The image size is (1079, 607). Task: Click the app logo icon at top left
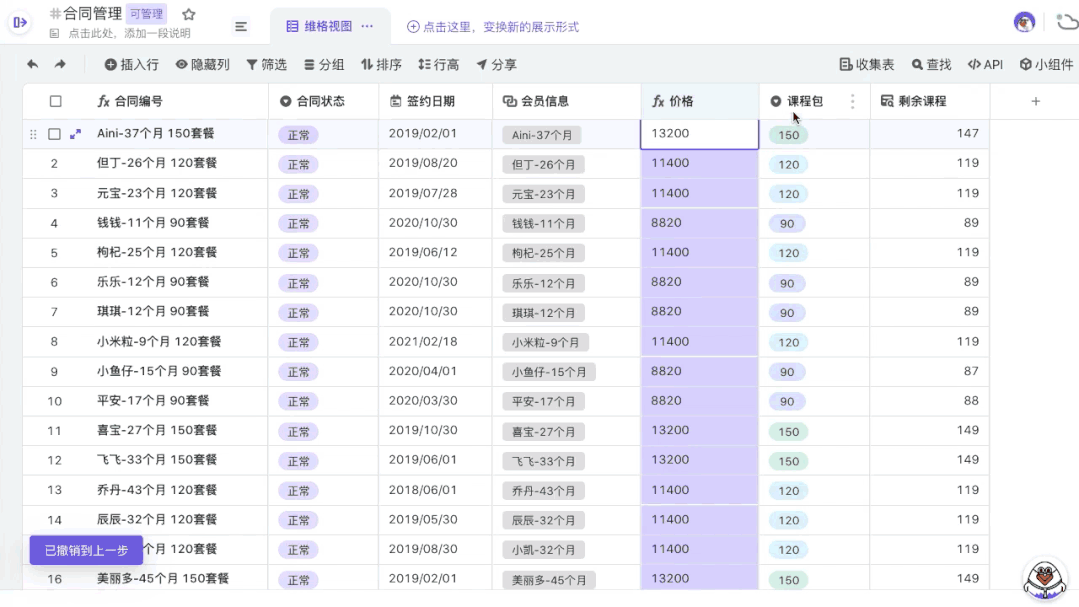coord(19,21)
